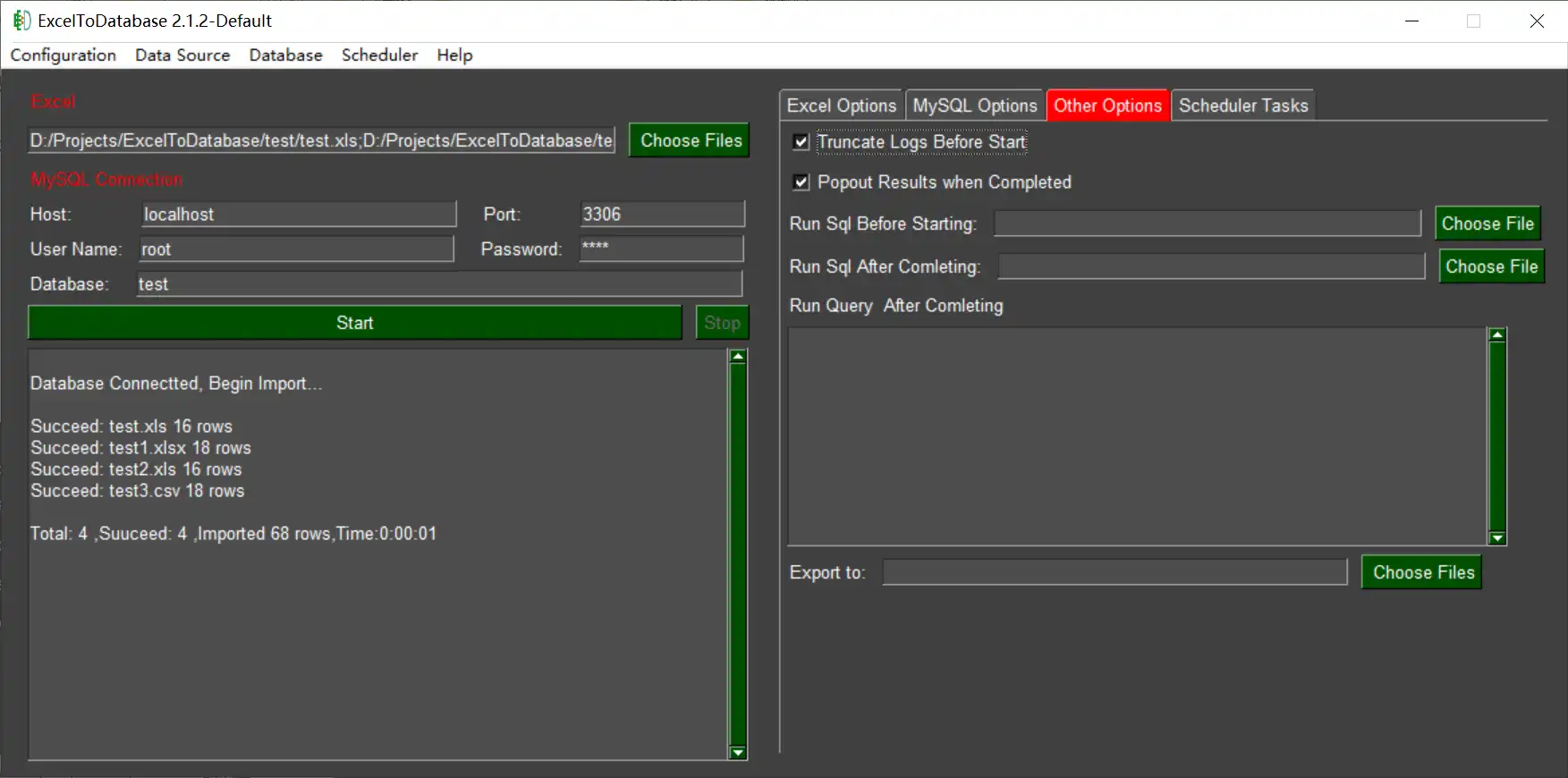Close the ExcelToDatabase window
The height and width of the screenshot is (778, 1568).
(1537, 21)
